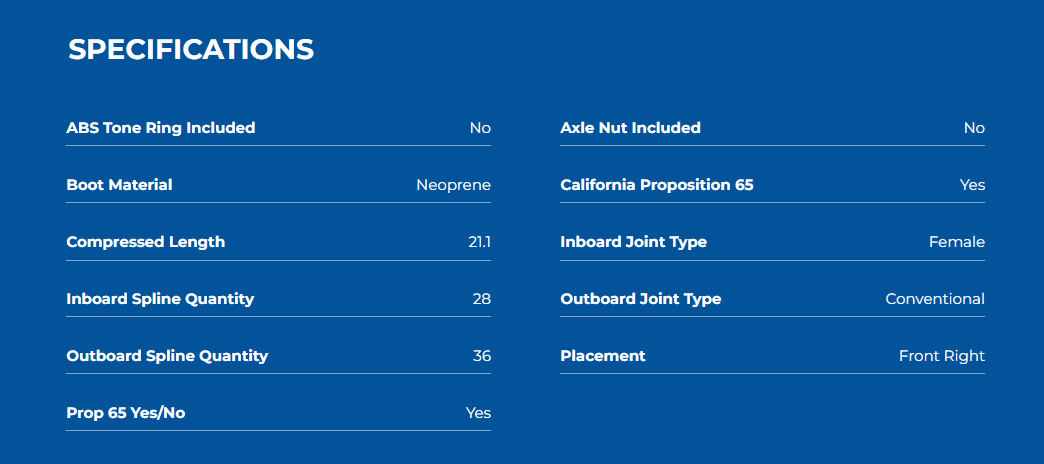Click the Outboard Joint Type label
Image resolution: width=1044 pixels, height=464 pixels.
click(x=641, y=300)
